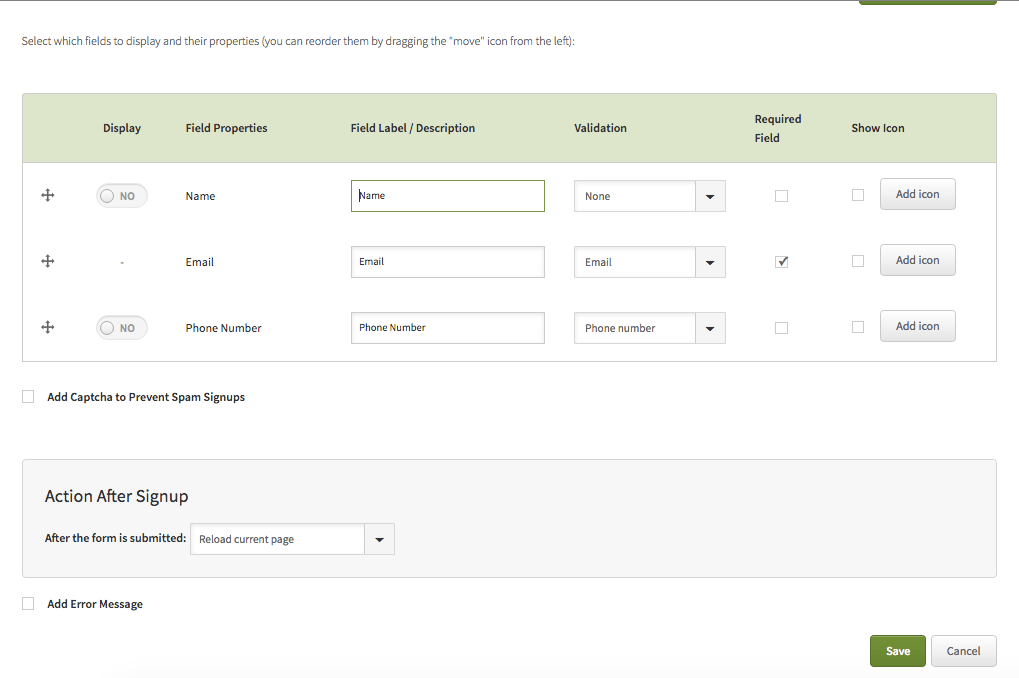
Task: Enable Show Icon checkbox for Name row
Action: click(x=858, y=195)
